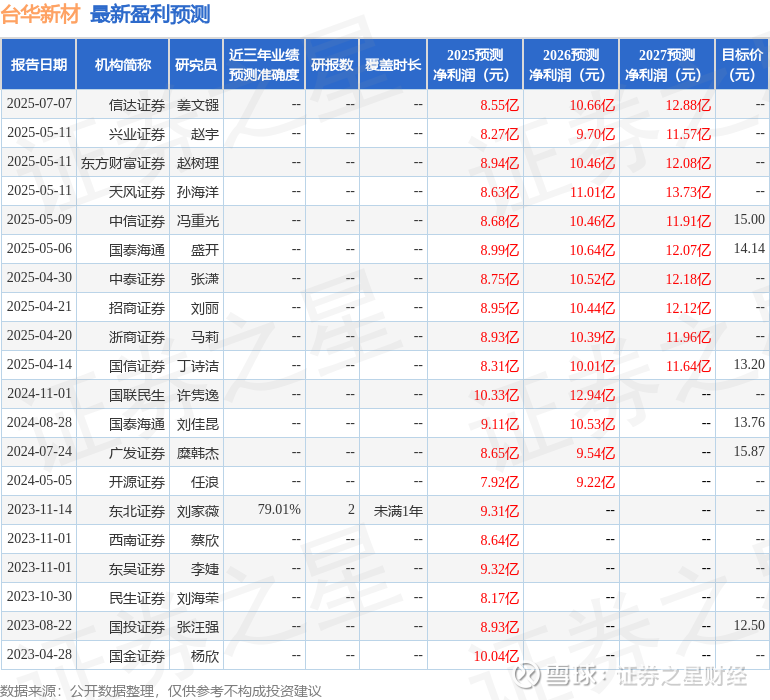
Task: Click the 报告日期 column header
Action: pos(39,64)
